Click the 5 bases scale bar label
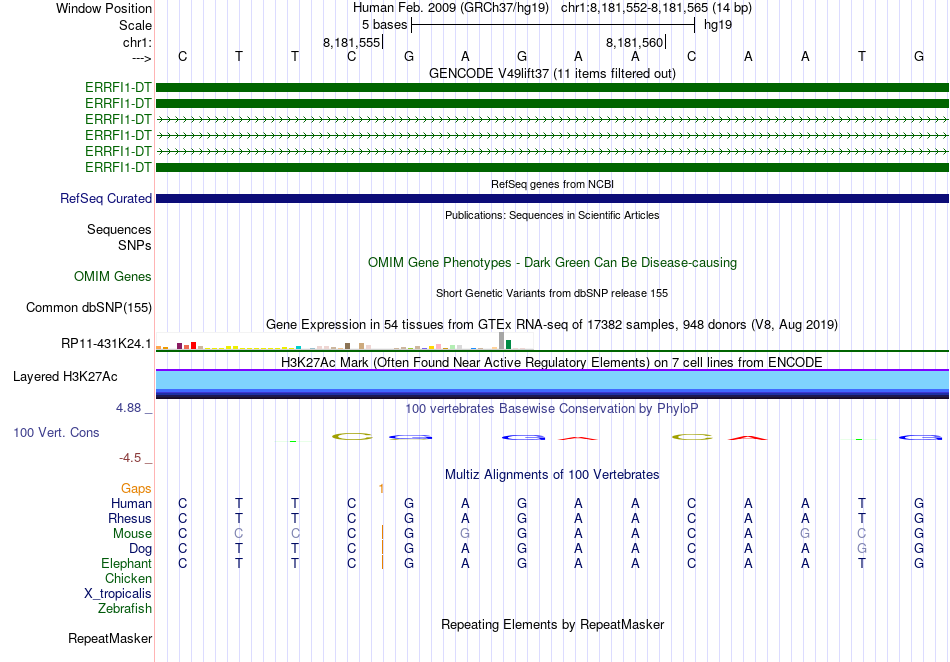The image size is (950, 662). point(385,25)
